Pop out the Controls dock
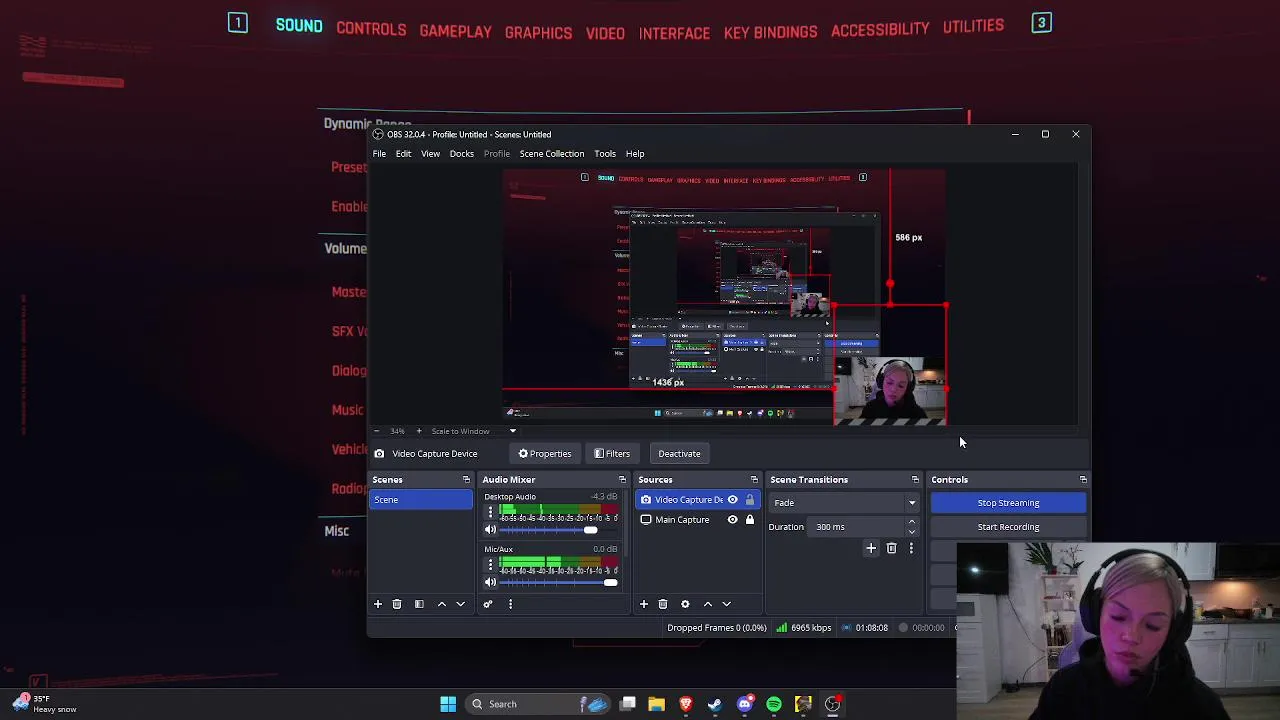The height and width of the screenshot is (720, 1280). 1083,480
